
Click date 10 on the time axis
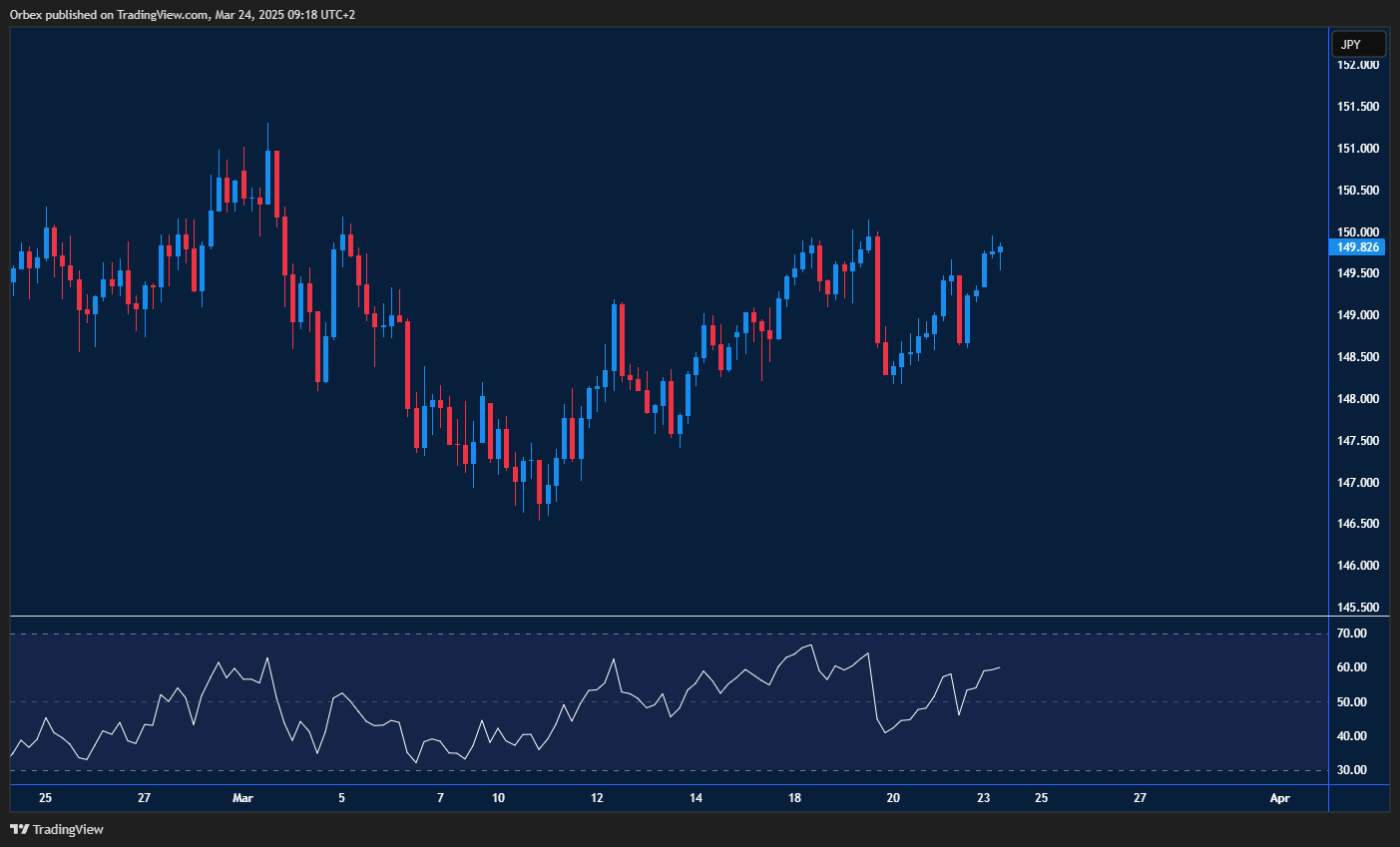499,798
